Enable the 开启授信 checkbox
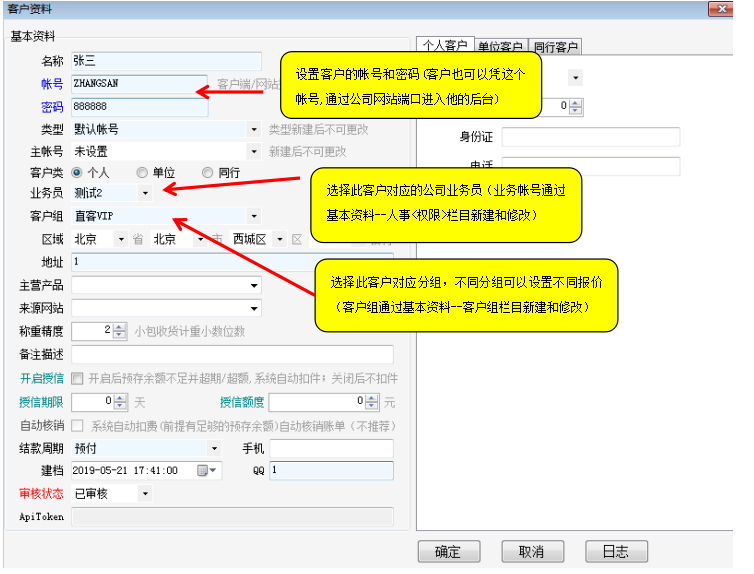 [x=77, y=378]
